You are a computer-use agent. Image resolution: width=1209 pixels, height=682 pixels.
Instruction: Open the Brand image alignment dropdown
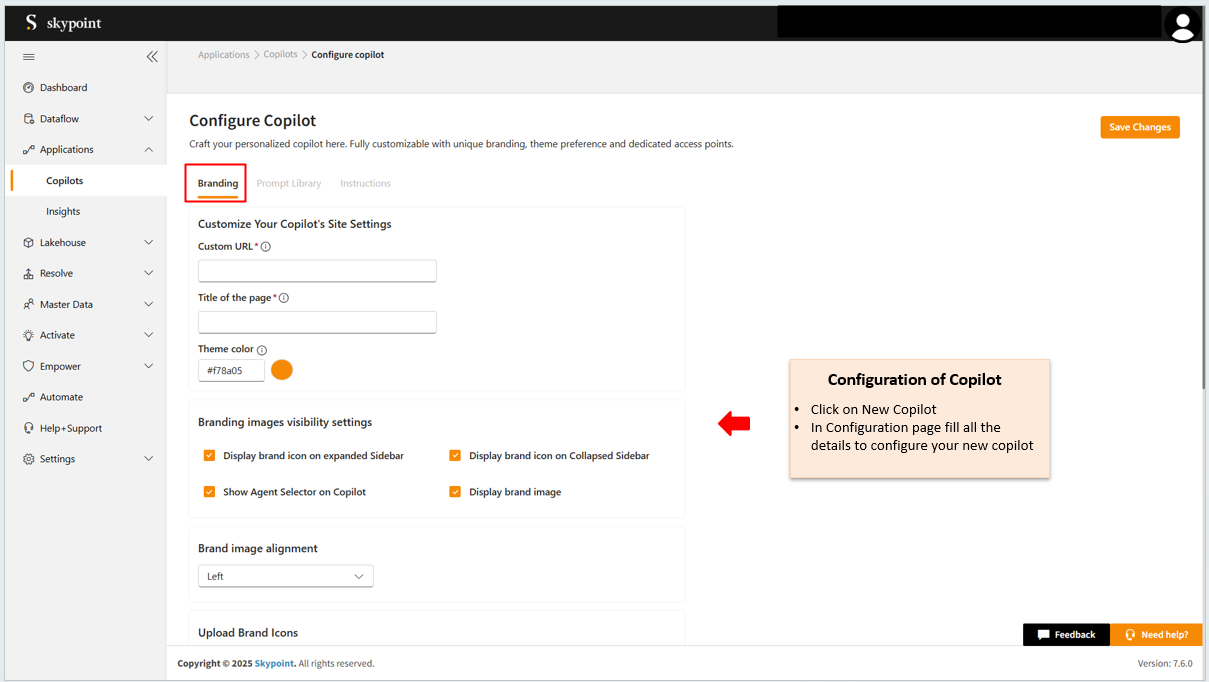click(285, 576)
